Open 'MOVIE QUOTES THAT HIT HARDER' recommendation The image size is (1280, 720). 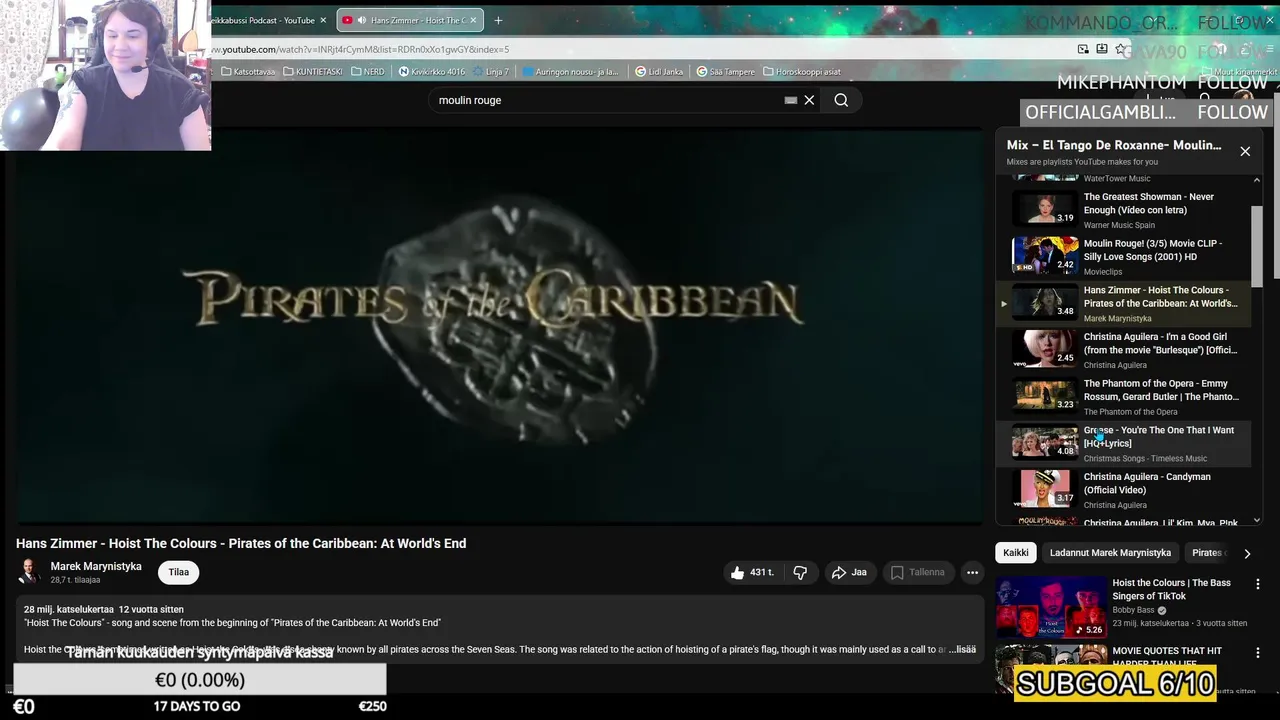(1167, 657)
